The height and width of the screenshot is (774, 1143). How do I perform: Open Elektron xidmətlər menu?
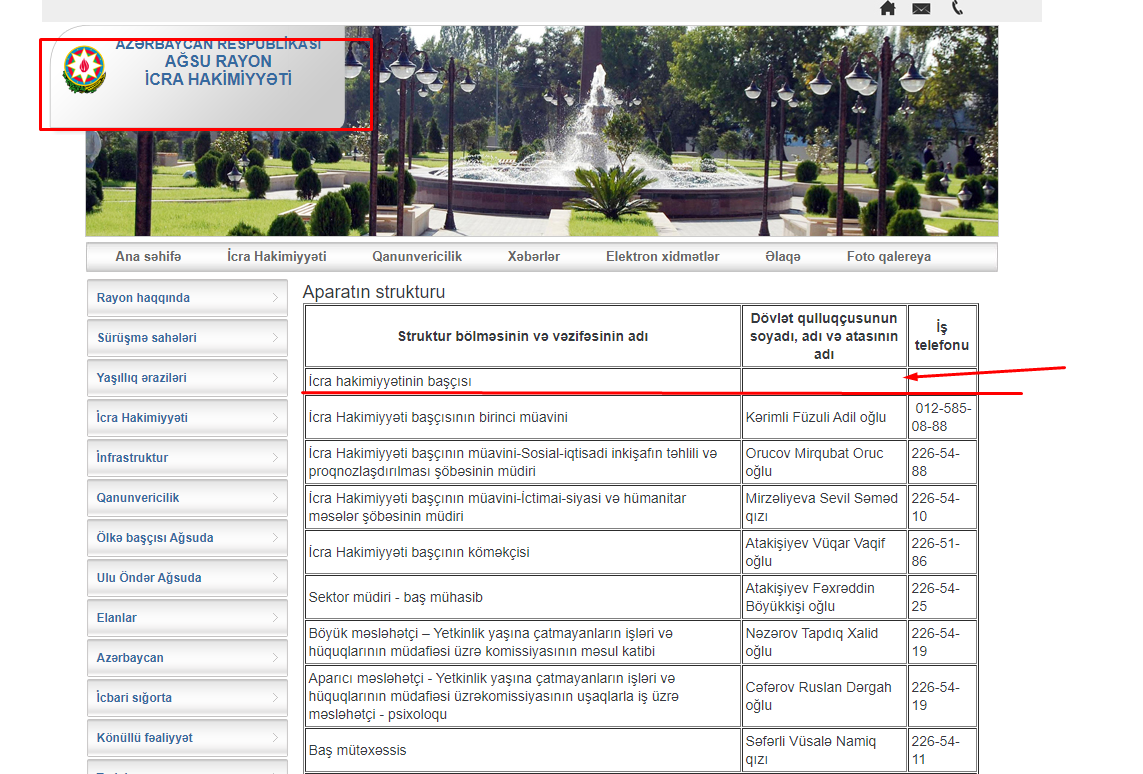pyautogui.click(x=662, y=257)
